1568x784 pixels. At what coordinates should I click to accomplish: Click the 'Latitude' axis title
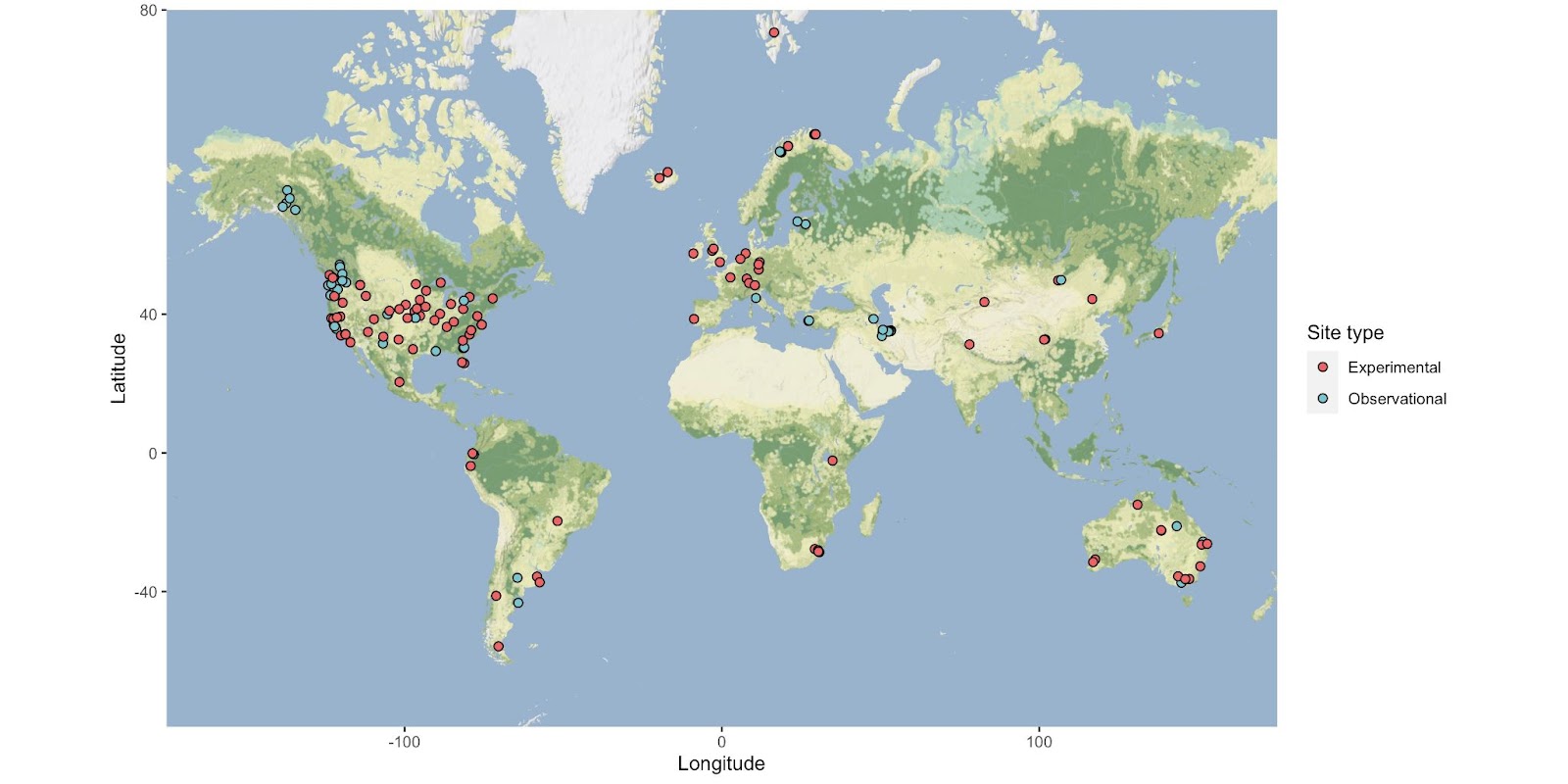pyautogui.click(x=119, y=368)
